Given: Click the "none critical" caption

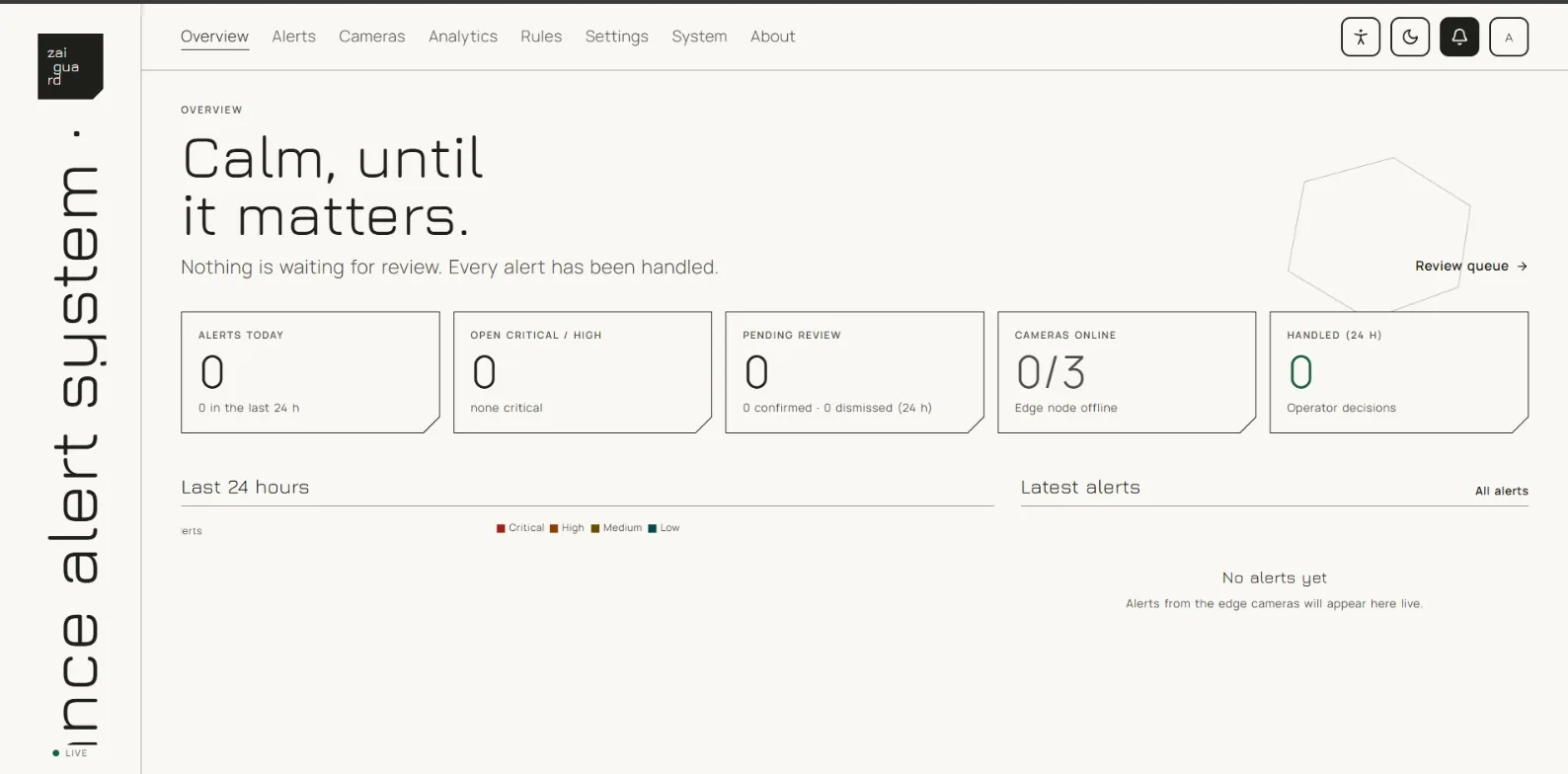Looking at the screenshot, I should (507, 408).
